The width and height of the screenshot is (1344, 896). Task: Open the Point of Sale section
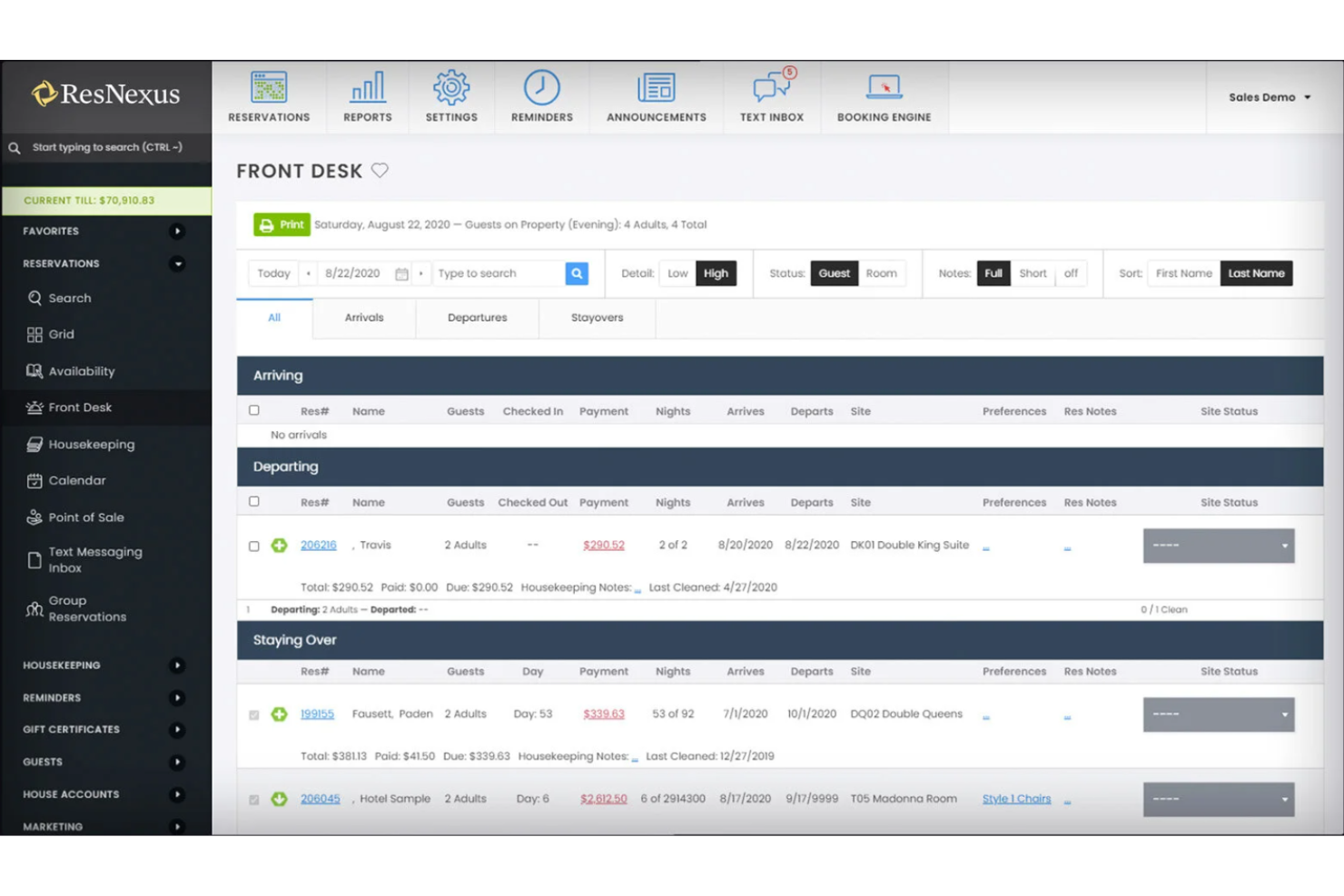click(86, 517)
